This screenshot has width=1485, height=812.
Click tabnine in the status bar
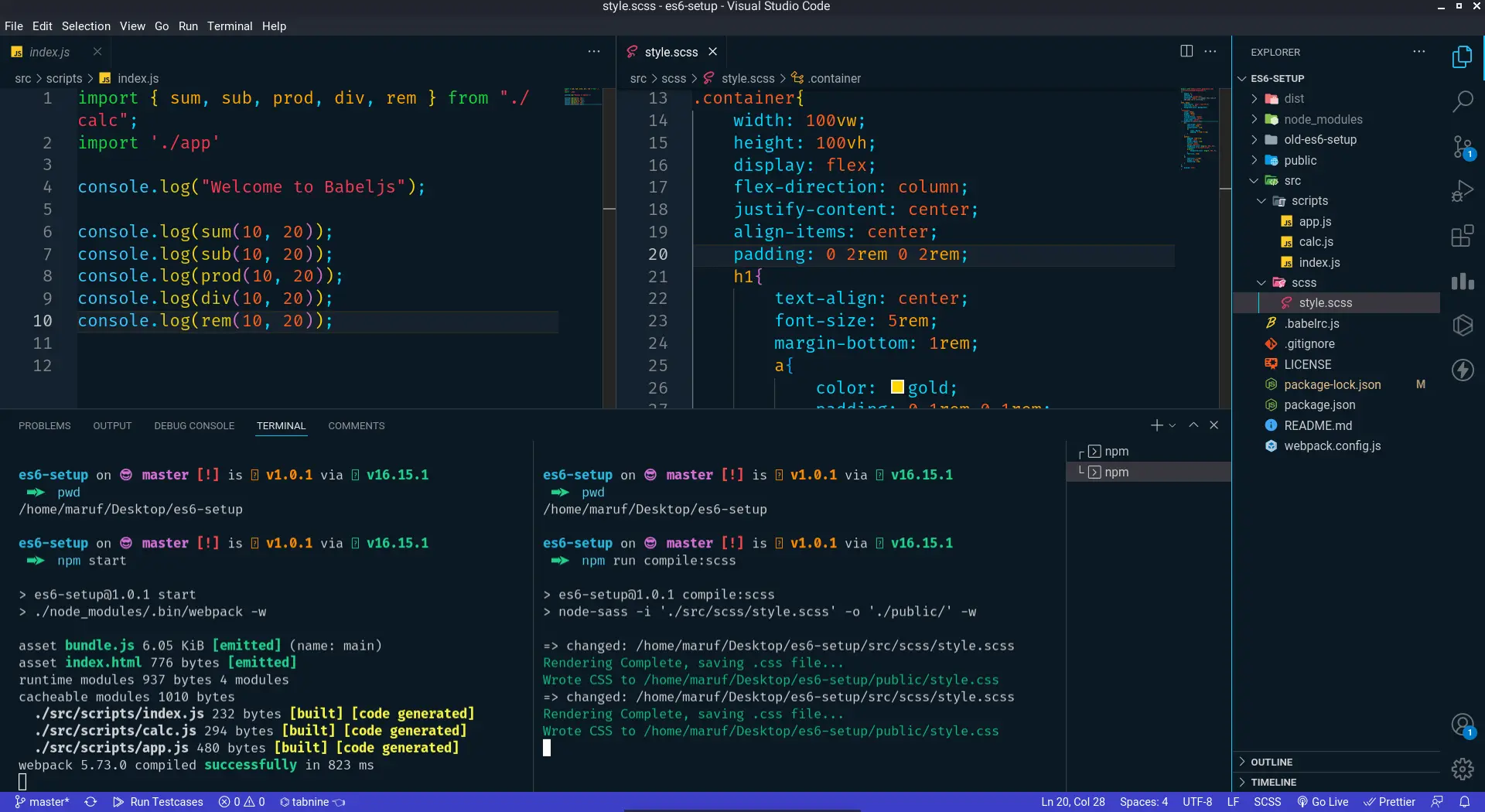312,802
